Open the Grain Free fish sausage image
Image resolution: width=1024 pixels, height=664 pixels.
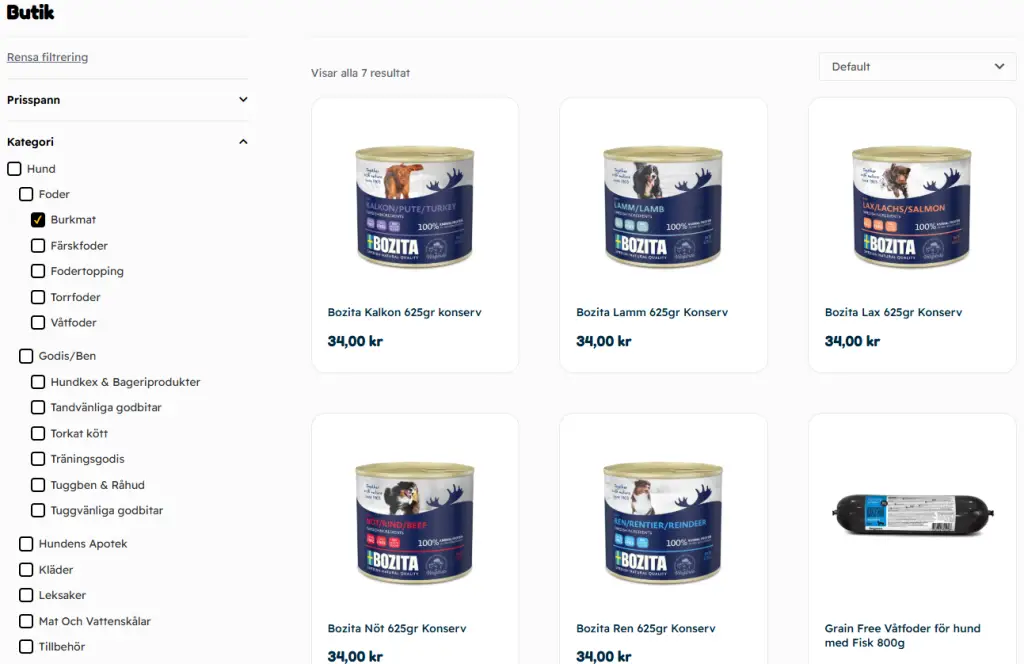click(912, 514)
